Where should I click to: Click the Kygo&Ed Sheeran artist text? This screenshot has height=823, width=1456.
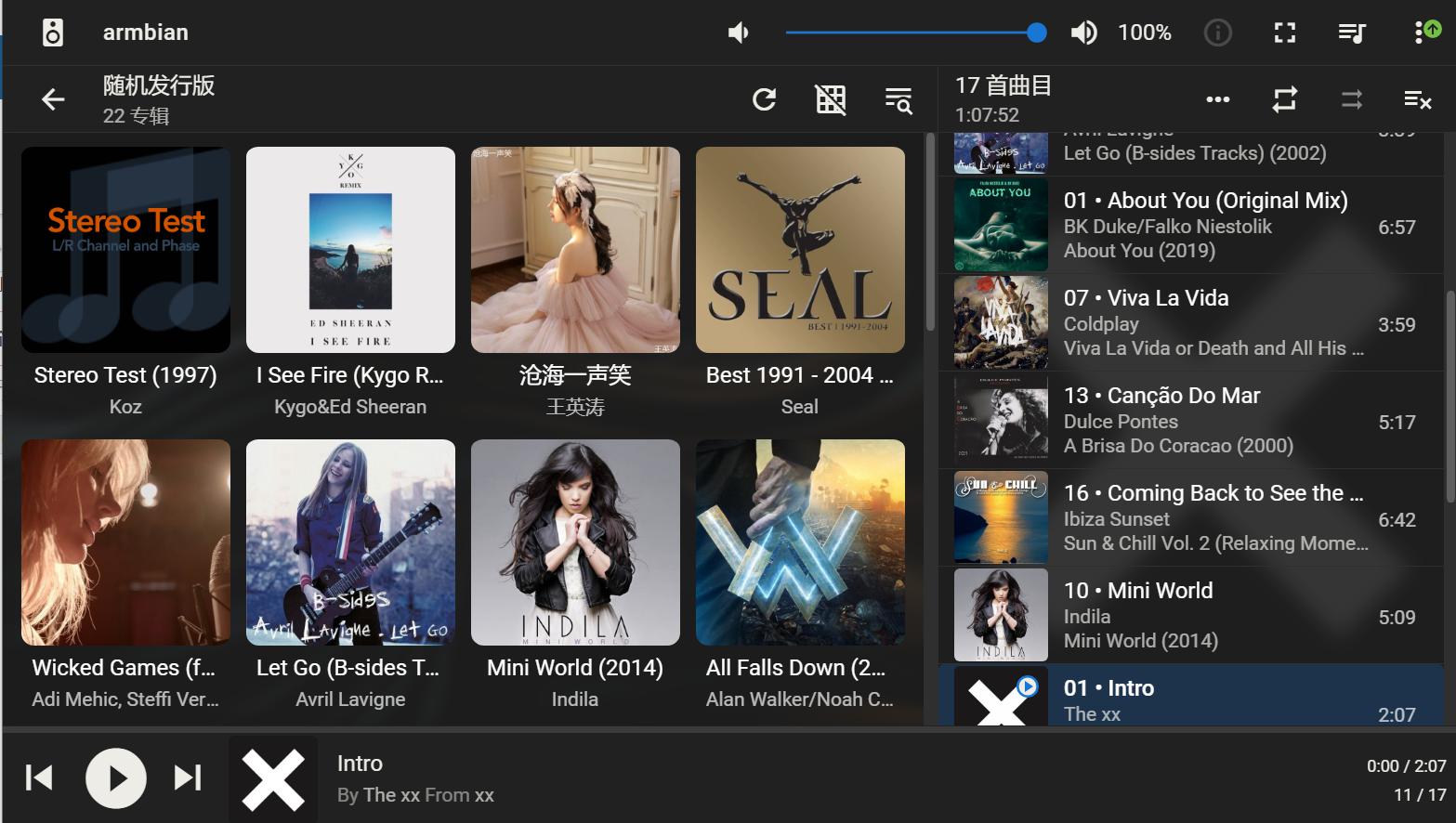point(350,407)
